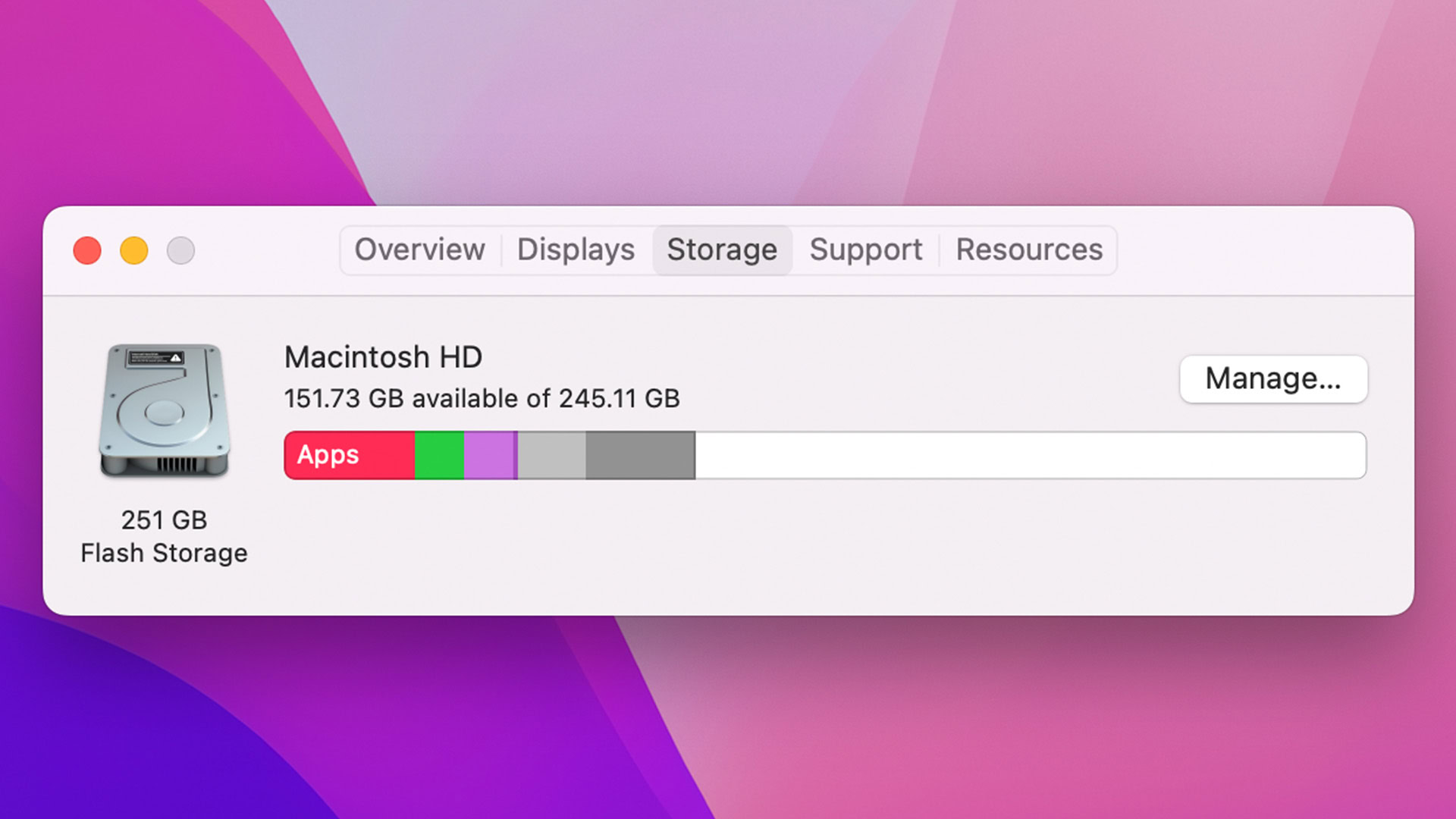The height and width of the screenshot is (819, 1456).
Task: Click the dark gray storage segment
Action: click(640, 455)
